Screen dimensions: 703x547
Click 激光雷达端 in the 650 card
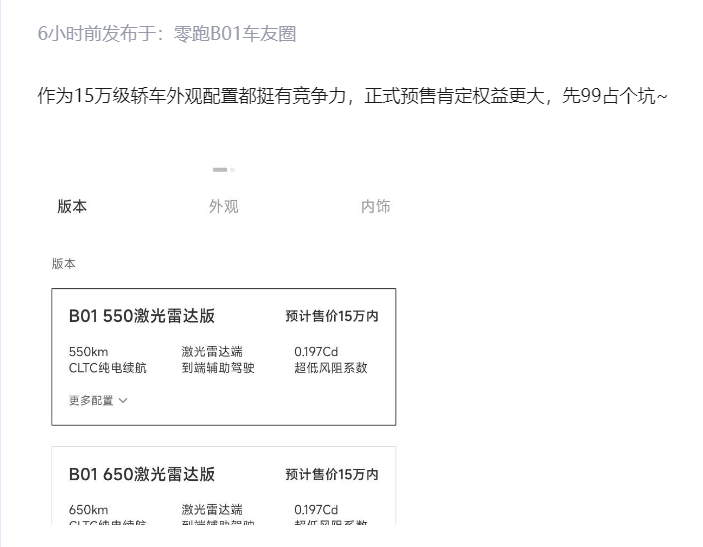point(212,510)
